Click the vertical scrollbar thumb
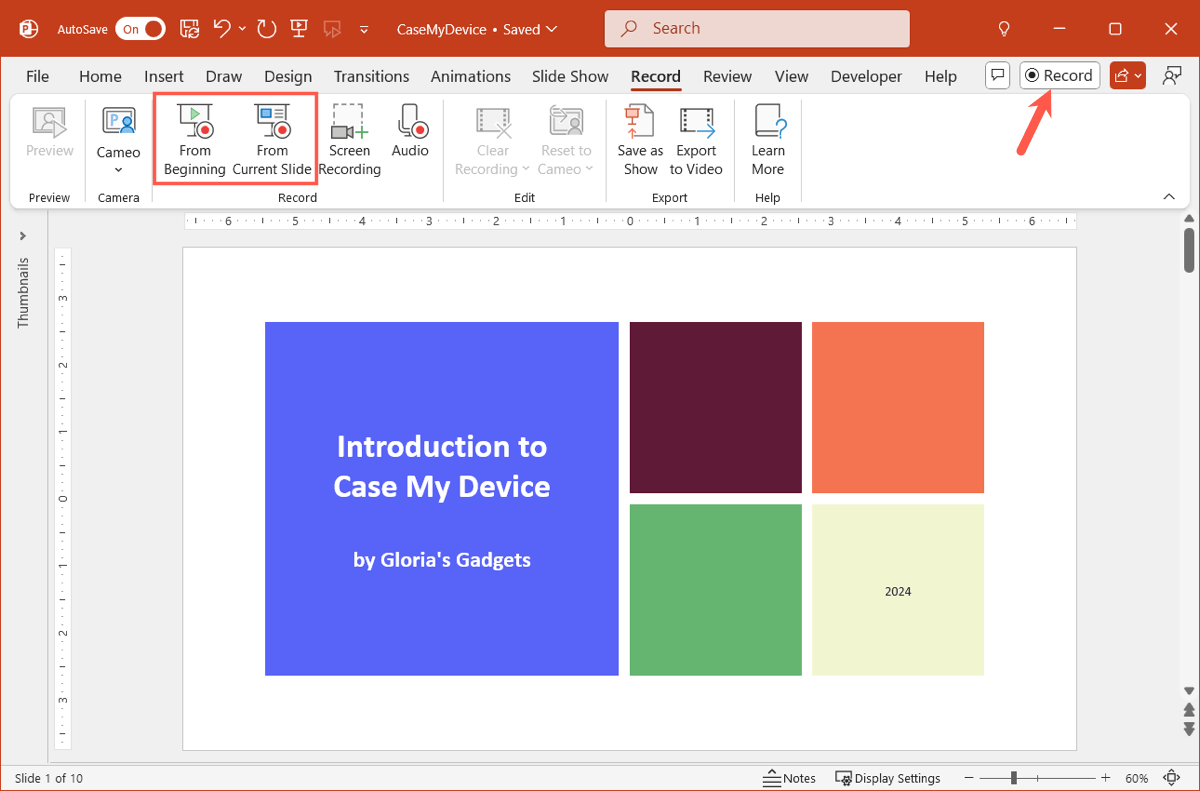The height and width of the screenshot is (791, 1200). click(1189, 250)
